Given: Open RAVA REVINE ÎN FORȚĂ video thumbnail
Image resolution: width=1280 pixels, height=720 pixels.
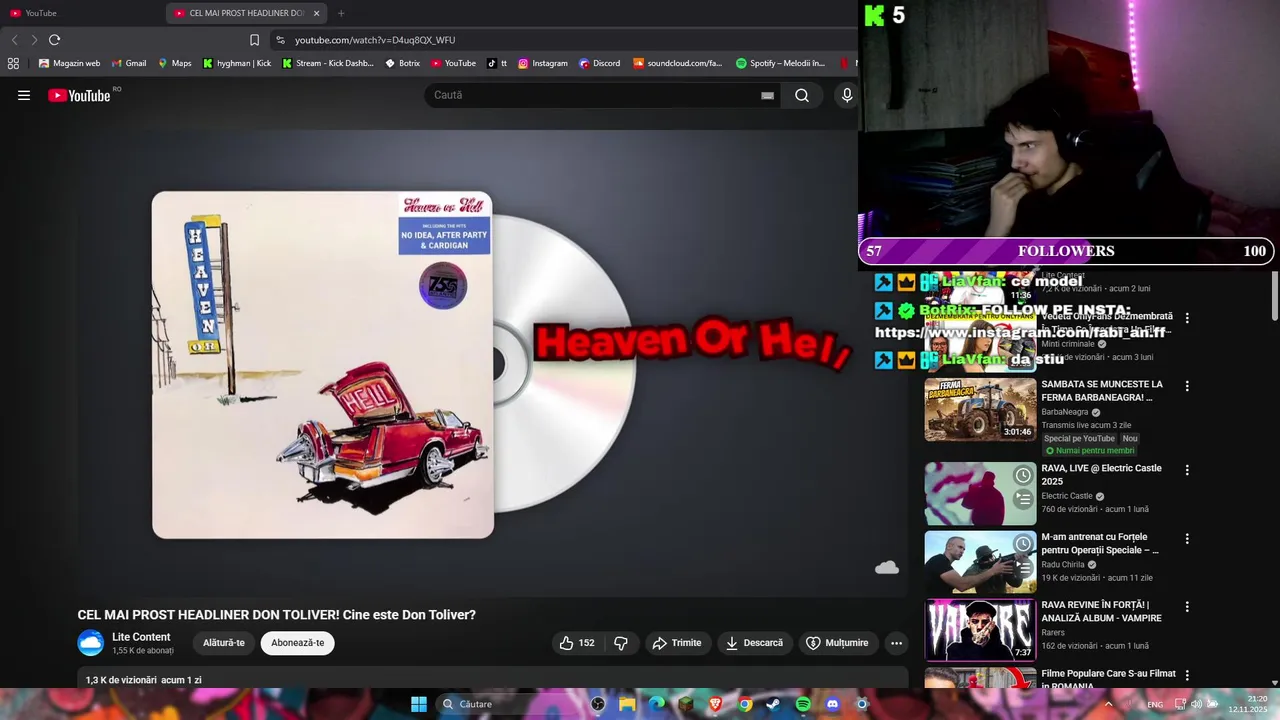Looking at the screenshot, I should pos(980,630).
